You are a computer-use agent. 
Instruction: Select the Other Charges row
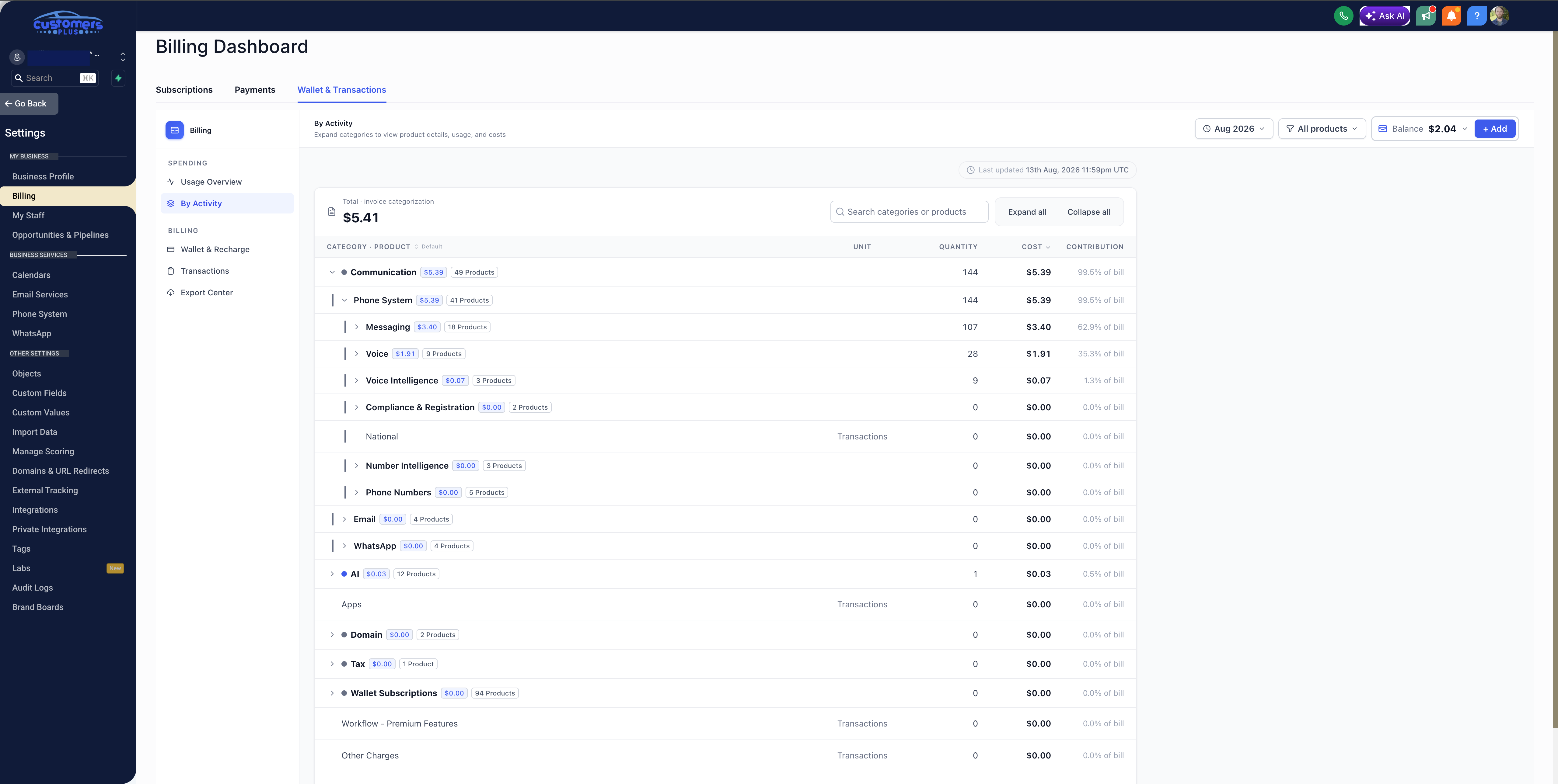coord(725,756)
